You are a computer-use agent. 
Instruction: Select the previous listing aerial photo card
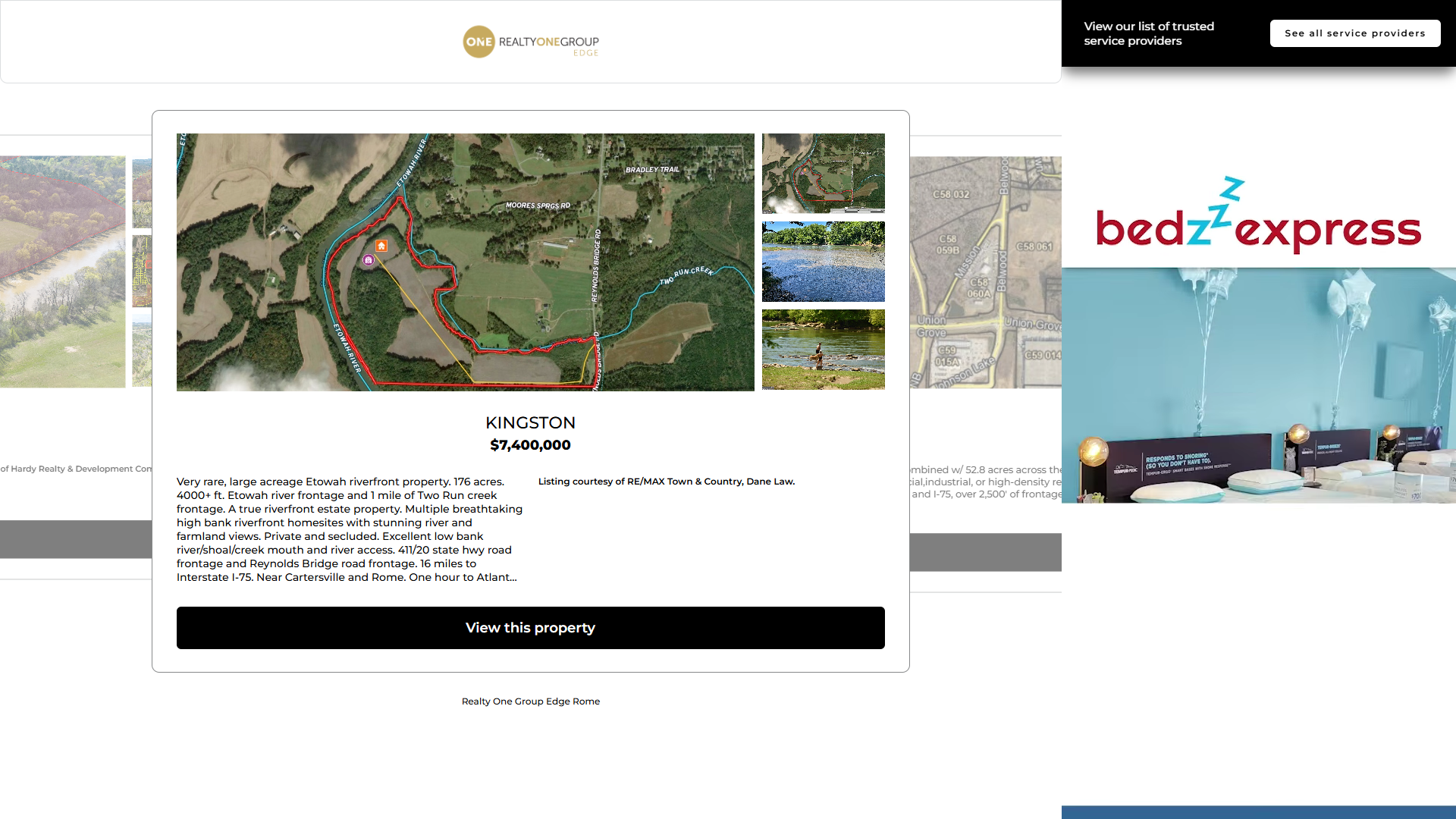62,271
